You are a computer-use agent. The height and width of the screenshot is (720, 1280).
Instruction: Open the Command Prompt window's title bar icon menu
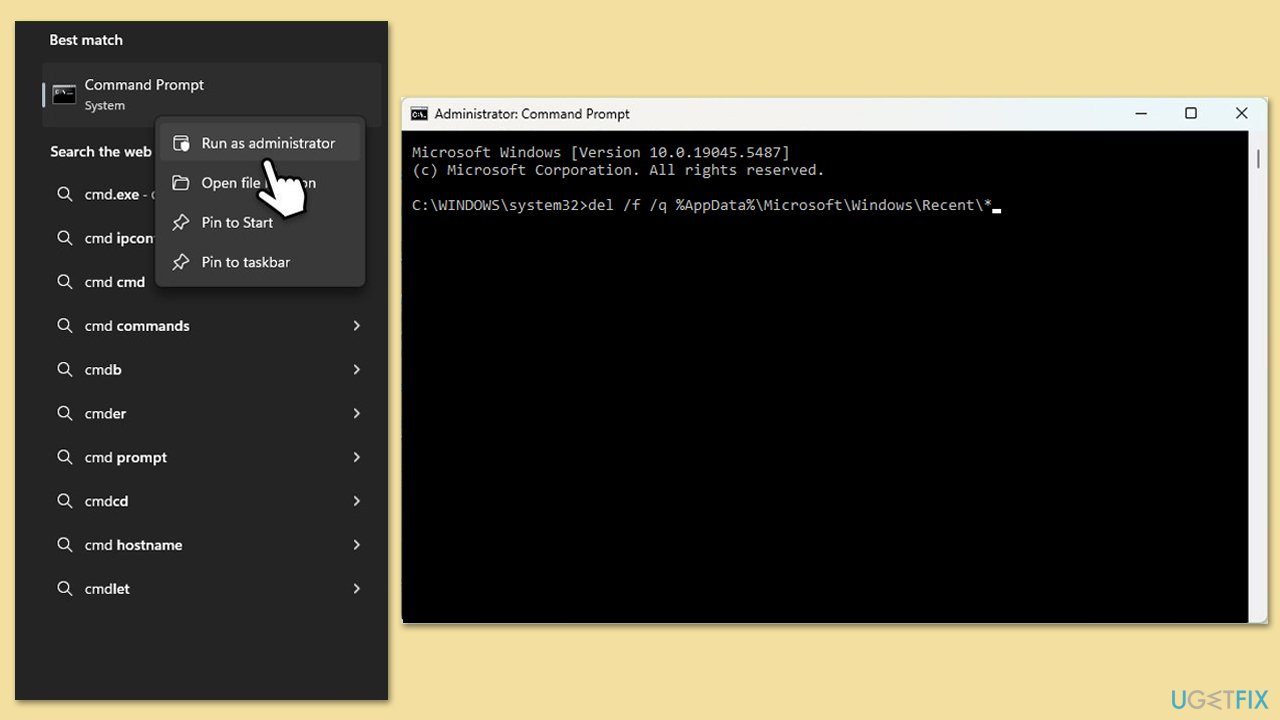pyautogui.click(x=420, y=114)
